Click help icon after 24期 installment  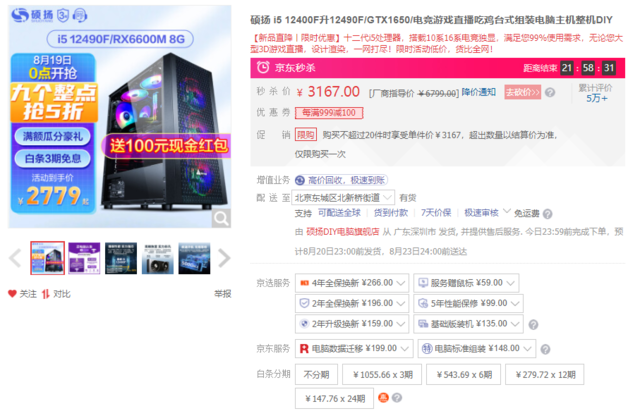[397, 398]
